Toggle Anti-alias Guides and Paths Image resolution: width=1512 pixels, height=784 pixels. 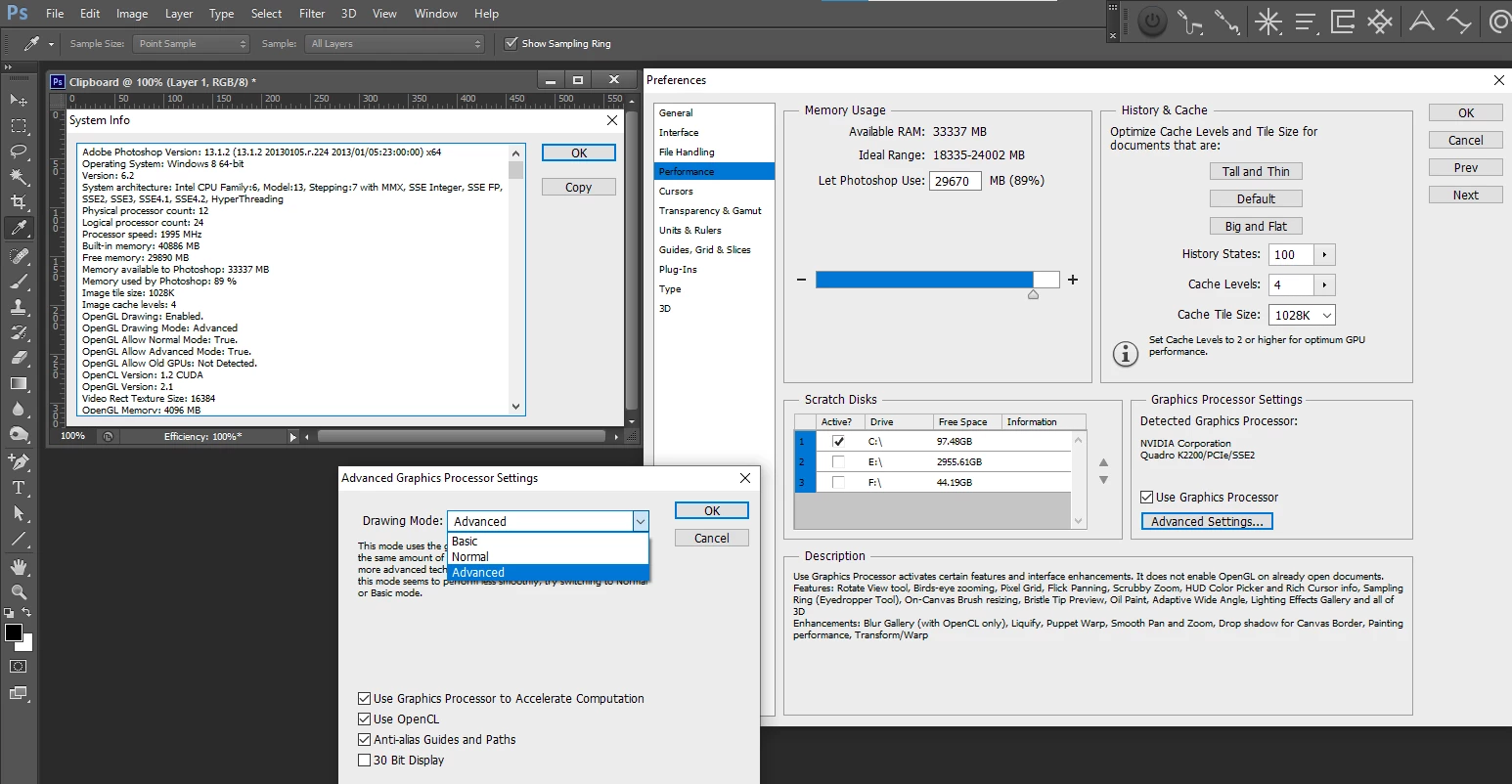365,739
